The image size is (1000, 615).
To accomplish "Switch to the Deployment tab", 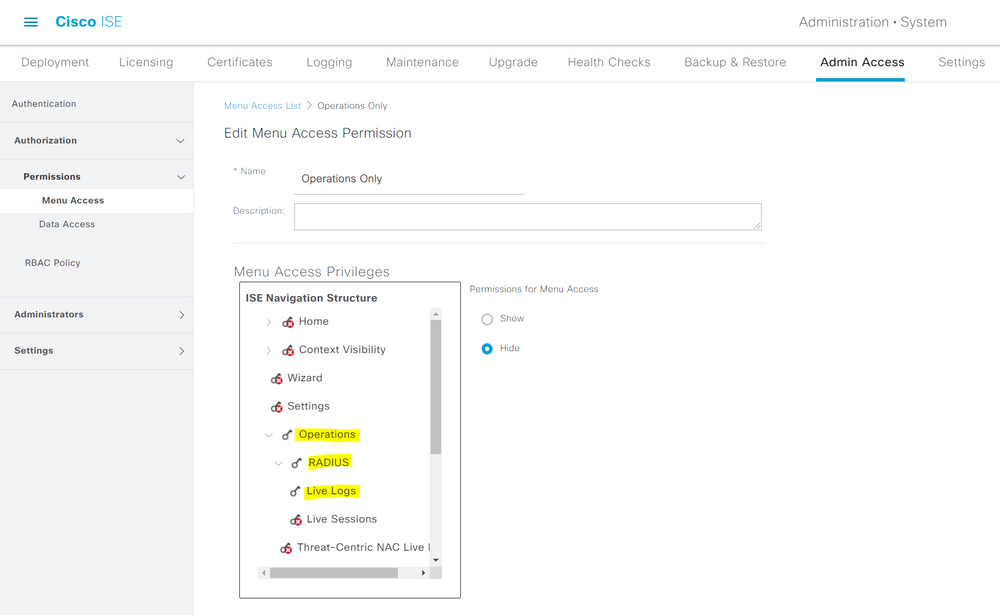I will point(54,62).
